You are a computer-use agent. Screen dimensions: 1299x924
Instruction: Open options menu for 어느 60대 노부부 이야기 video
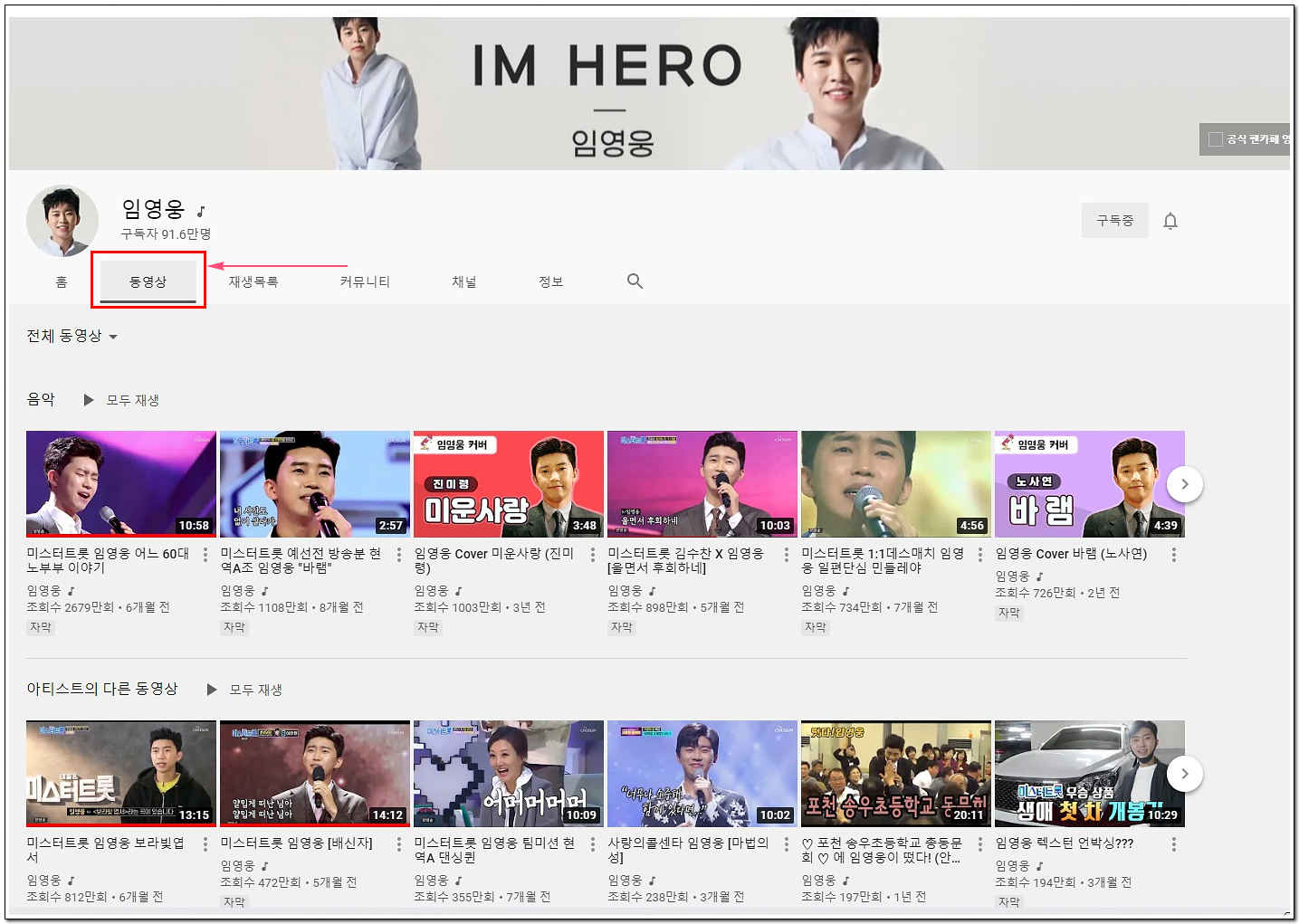point(205,555)
